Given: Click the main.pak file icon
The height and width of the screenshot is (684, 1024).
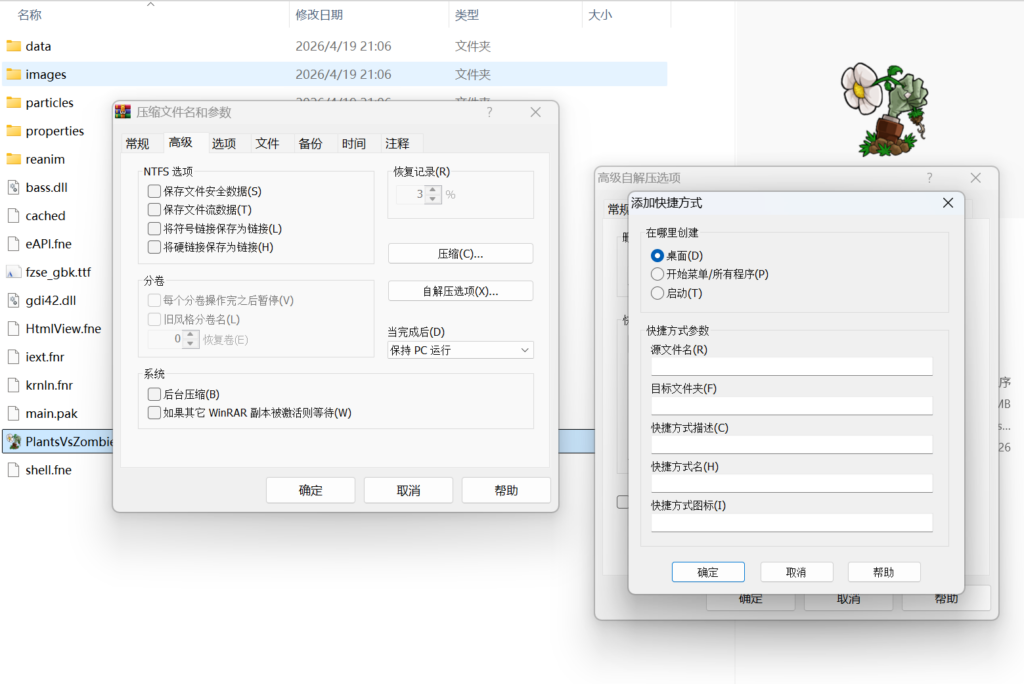Looking at the screenshot, I should 14,413.
